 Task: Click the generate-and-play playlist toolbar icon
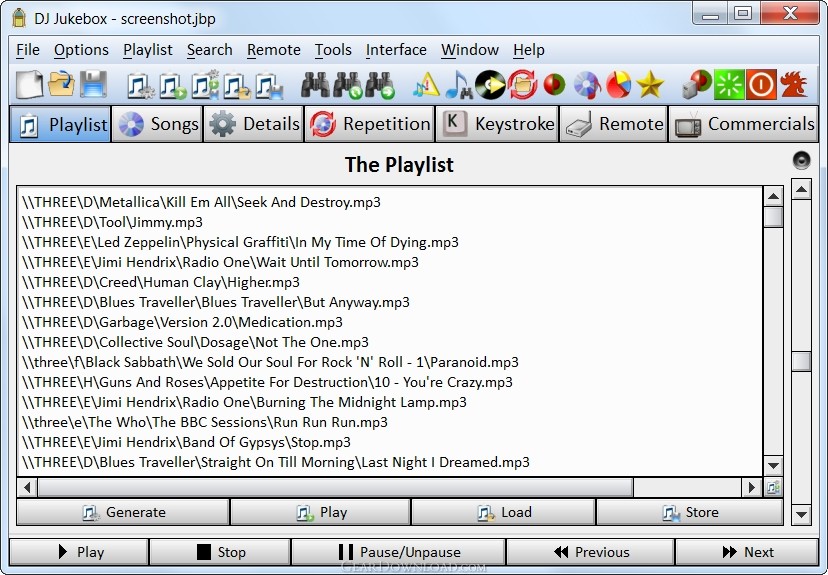205,86
